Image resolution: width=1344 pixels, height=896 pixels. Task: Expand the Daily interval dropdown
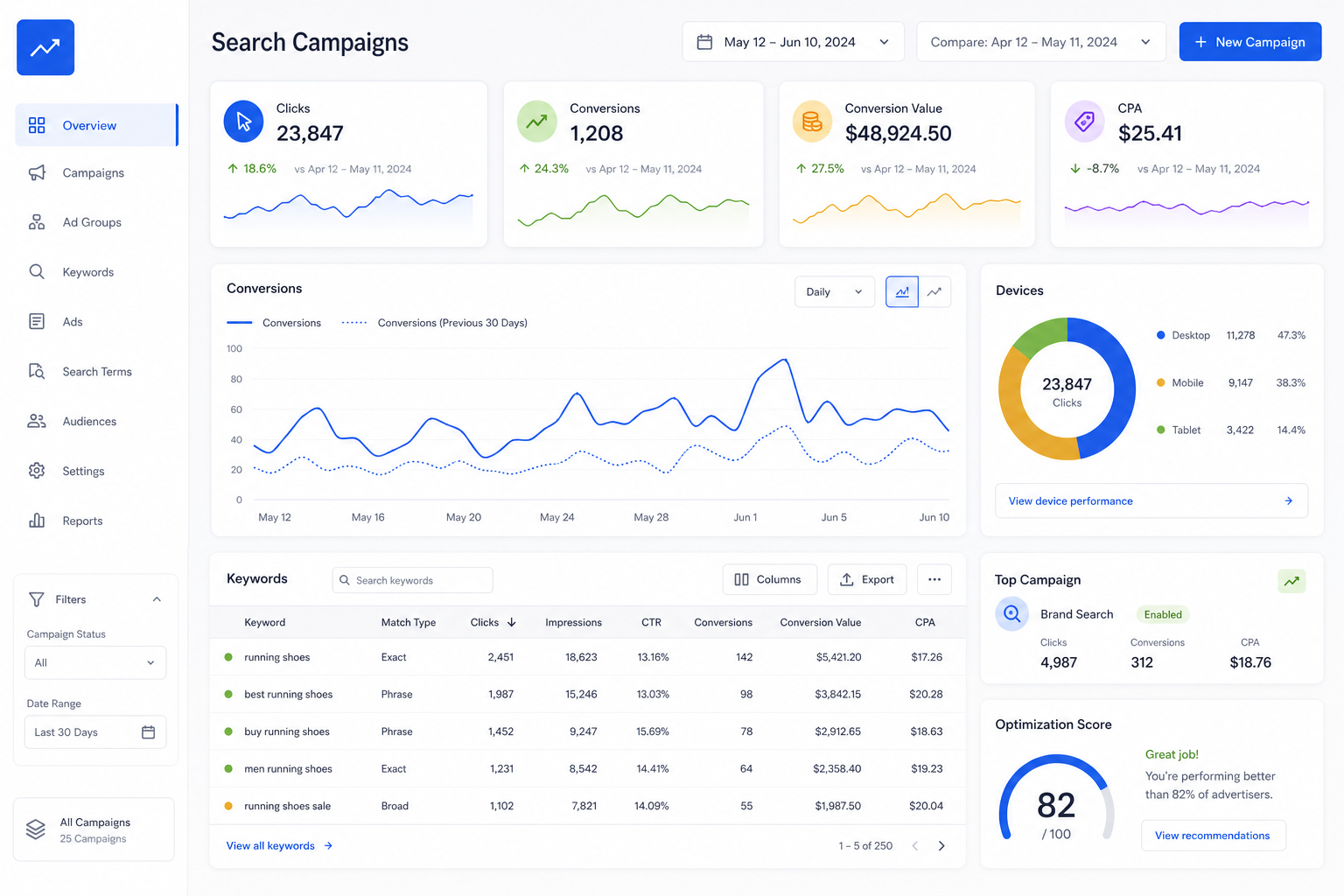point(835,291)
